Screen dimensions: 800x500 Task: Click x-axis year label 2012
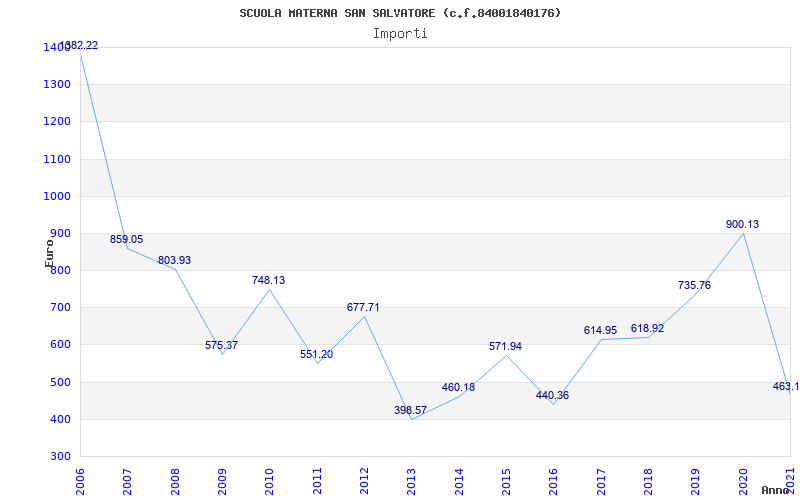tap(364, 480)
